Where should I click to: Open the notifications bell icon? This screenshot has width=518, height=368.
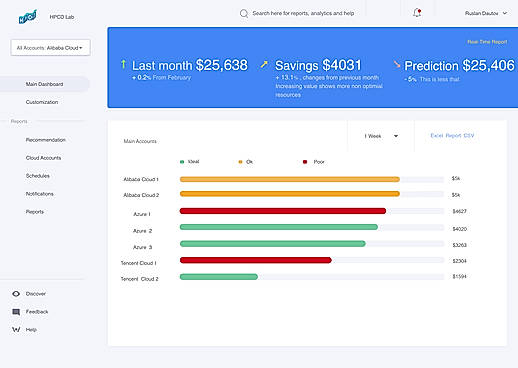point(417,13)
